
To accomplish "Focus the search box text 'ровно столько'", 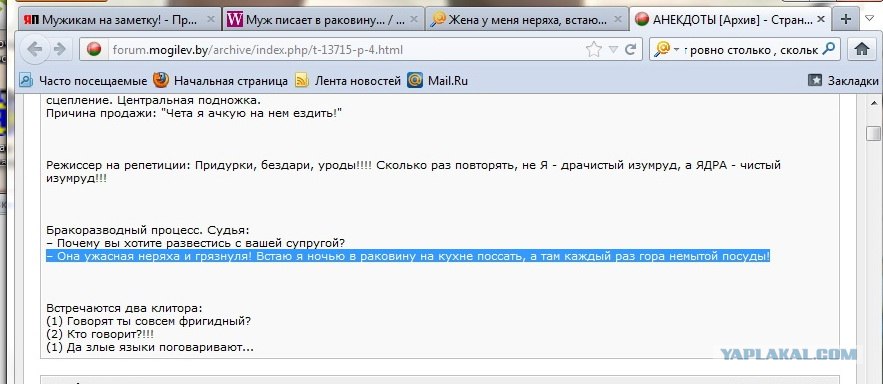I will 751,50.
